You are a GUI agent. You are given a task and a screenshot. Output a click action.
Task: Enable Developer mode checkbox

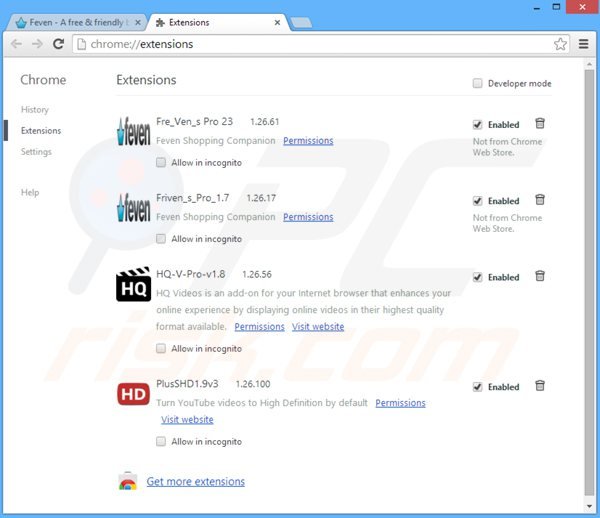point(478,83)
